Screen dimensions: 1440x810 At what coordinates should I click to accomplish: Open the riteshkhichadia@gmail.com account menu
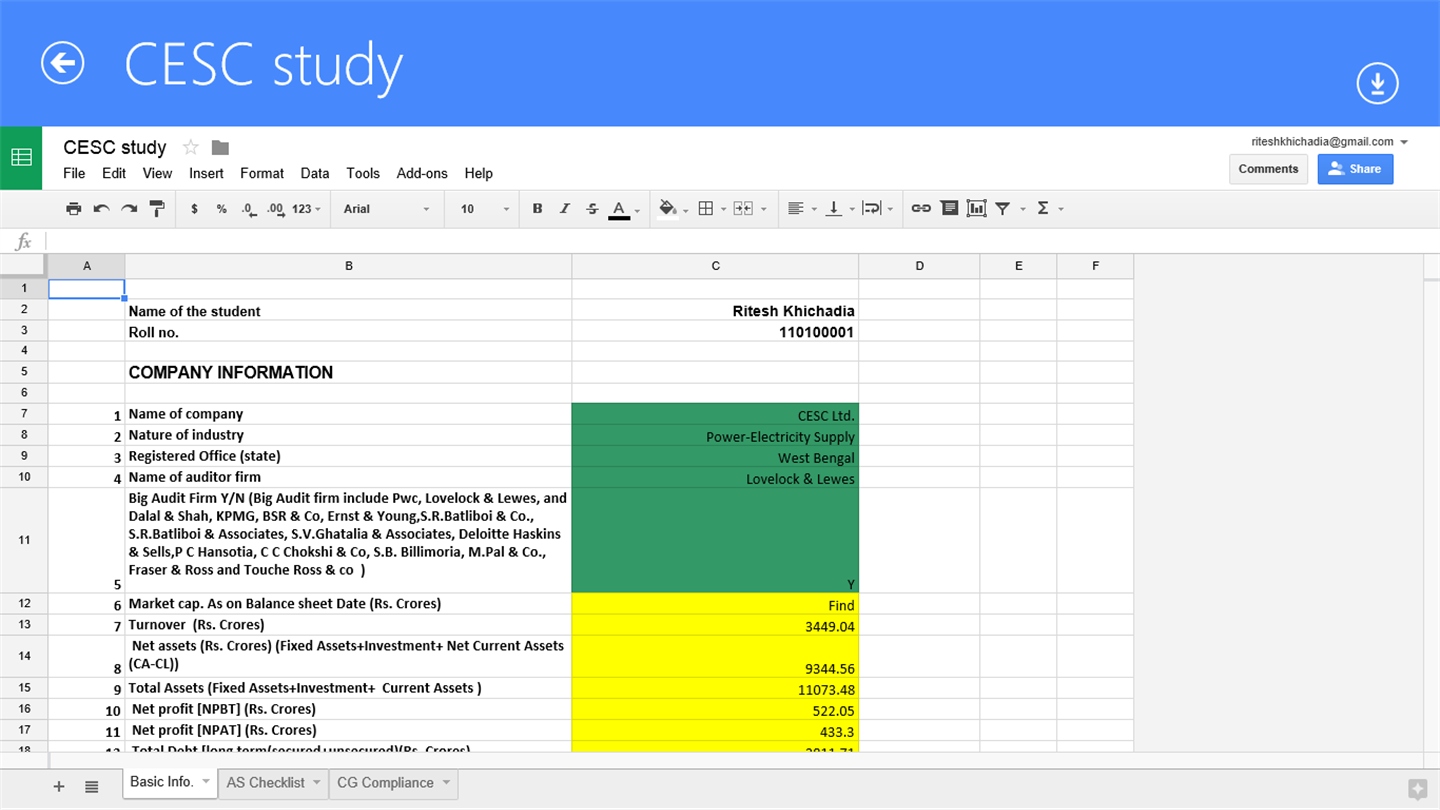tap(1329, 142)
